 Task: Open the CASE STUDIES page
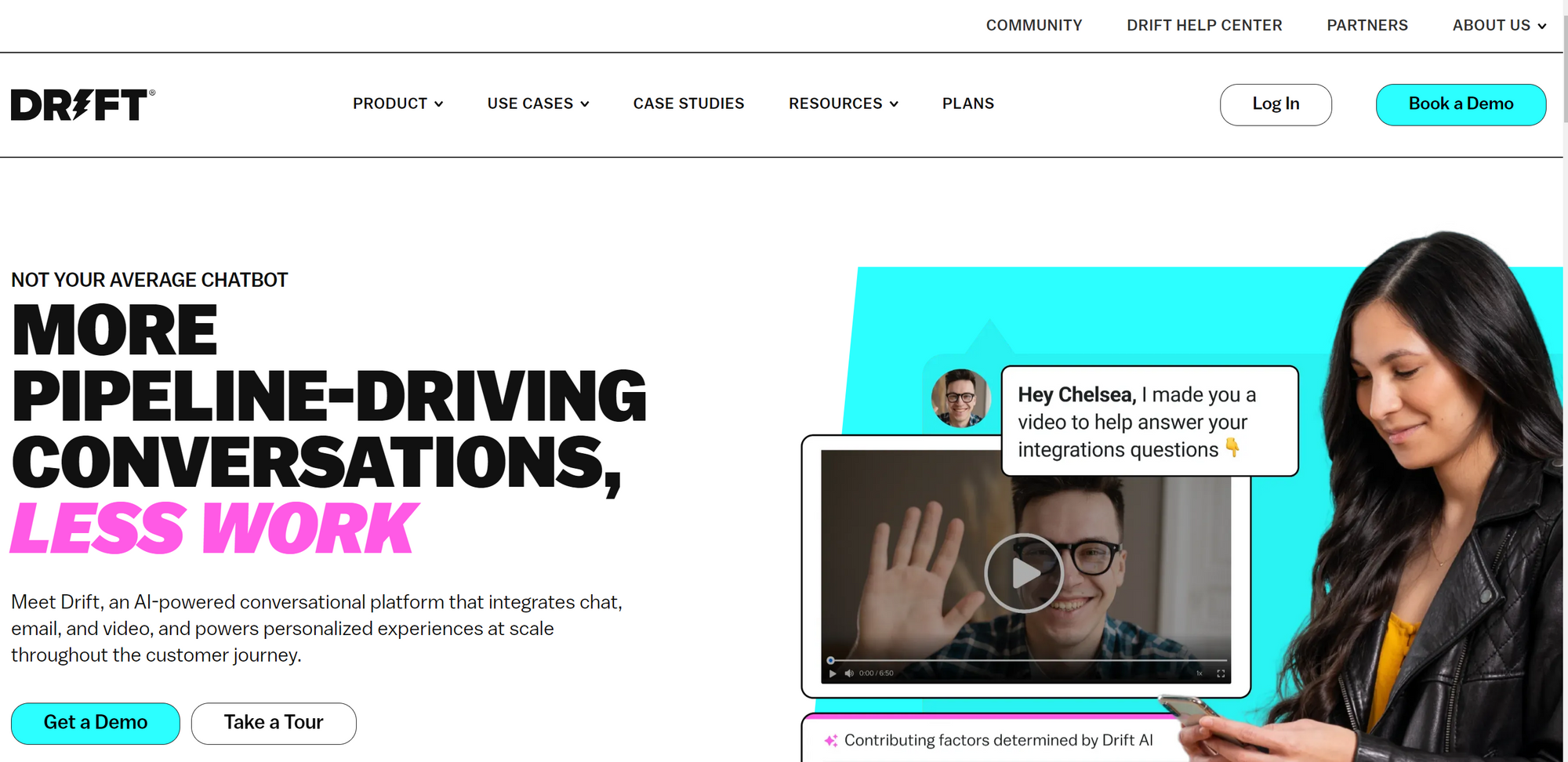click(689, 103)
